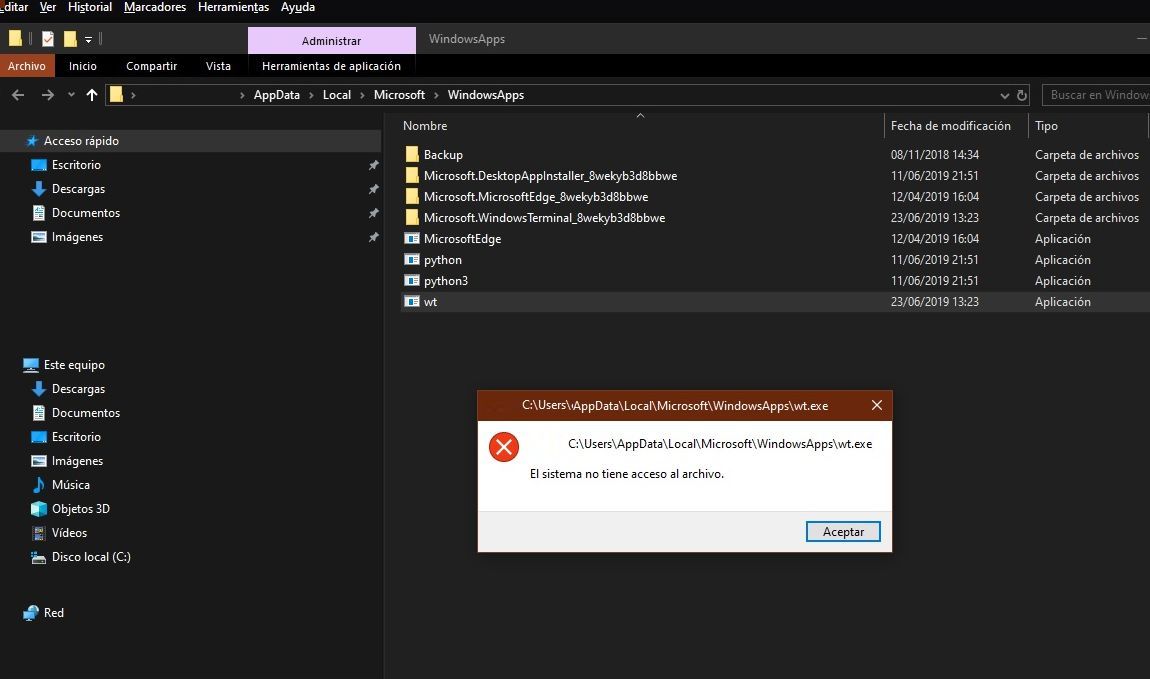Click the Aceptar button in error dialog
The image size is (1150, 679).
(x=843, y=532)
